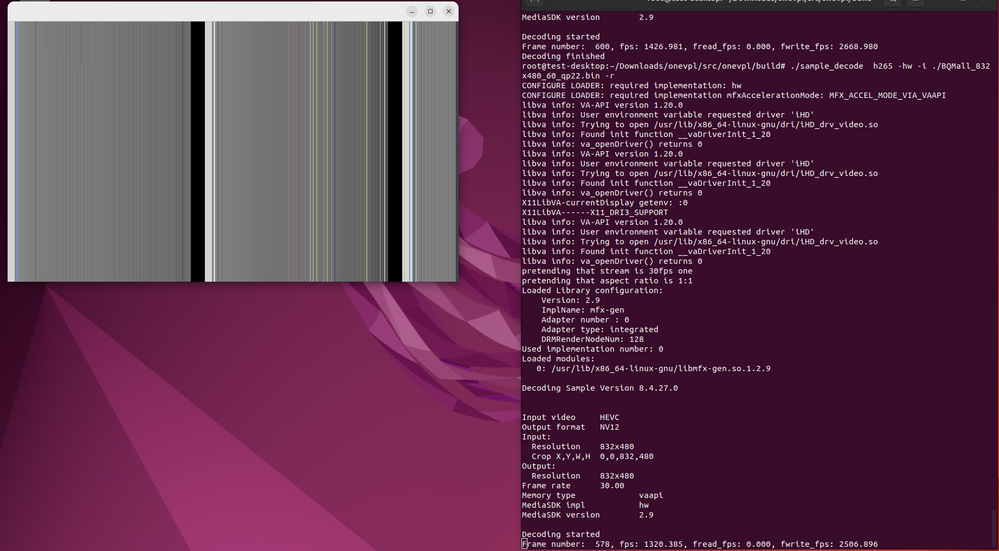Maximize the video render window

[x=430, y=11]
